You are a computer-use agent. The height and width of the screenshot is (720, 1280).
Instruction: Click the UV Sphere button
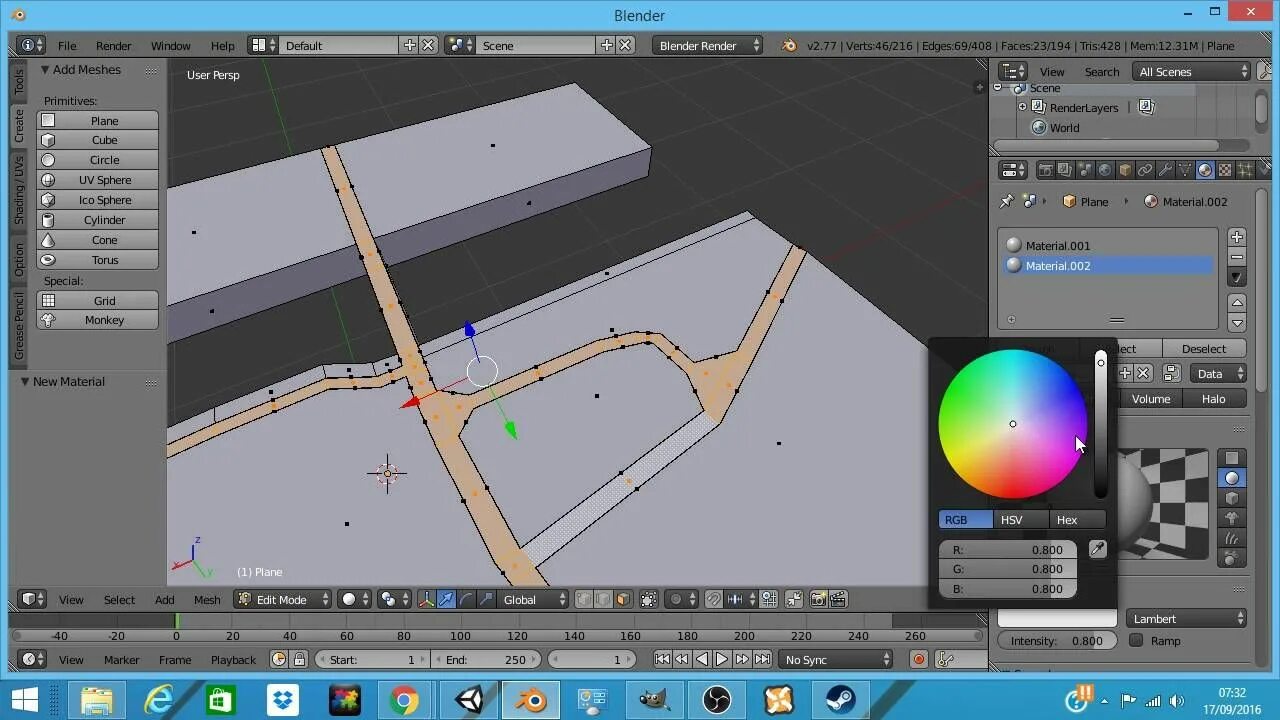click(98, 180)
